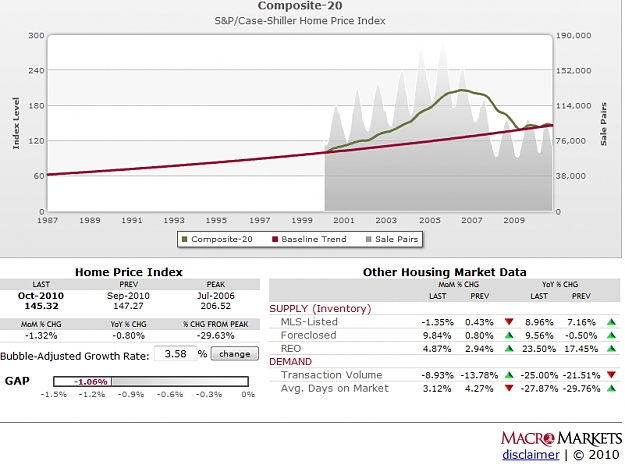Click the -0.80% YoY change value
The height and width of the screenshot is (472, 625).
[x=128, y=336]
